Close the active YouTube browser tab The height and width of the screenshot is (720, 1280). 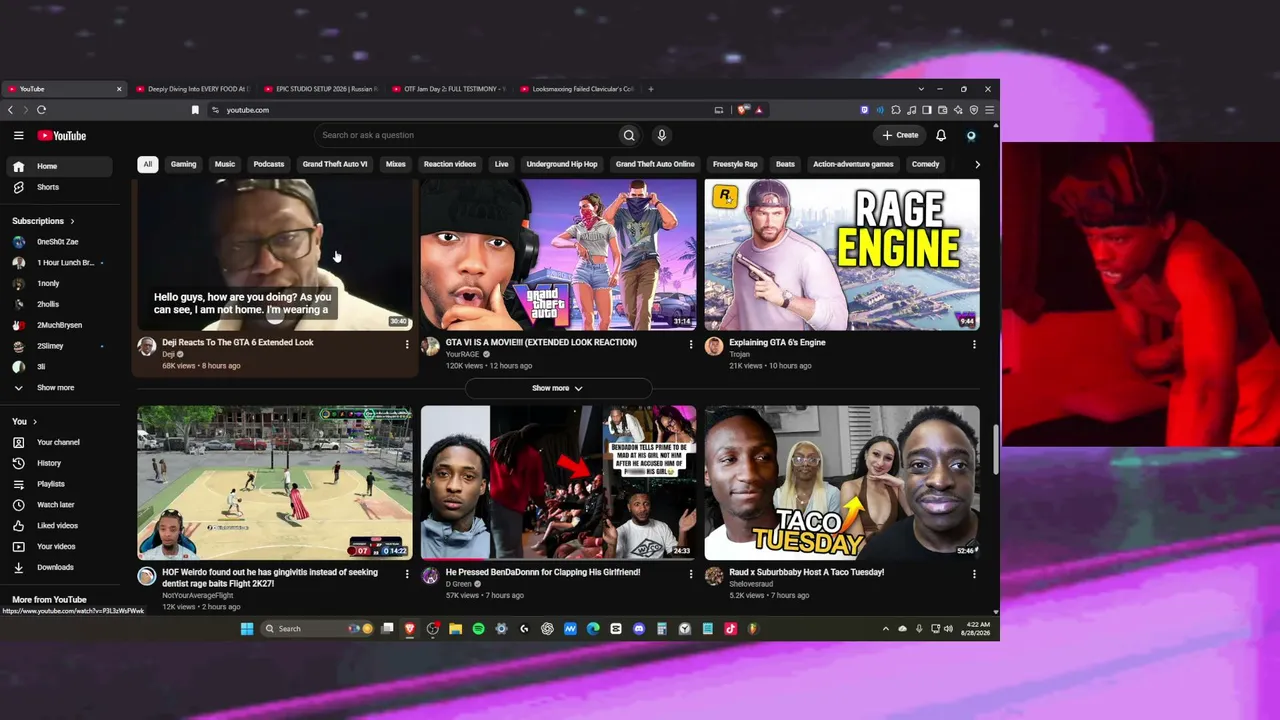coord(119,89)
